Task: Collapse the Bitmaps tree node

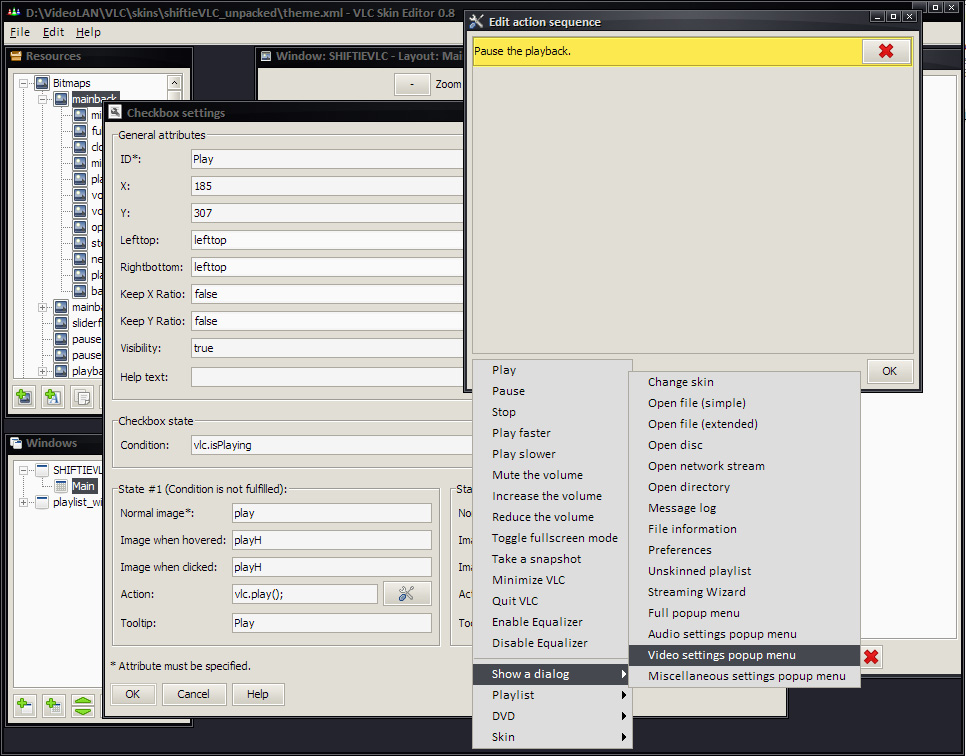Action: (x=23, y=83)
